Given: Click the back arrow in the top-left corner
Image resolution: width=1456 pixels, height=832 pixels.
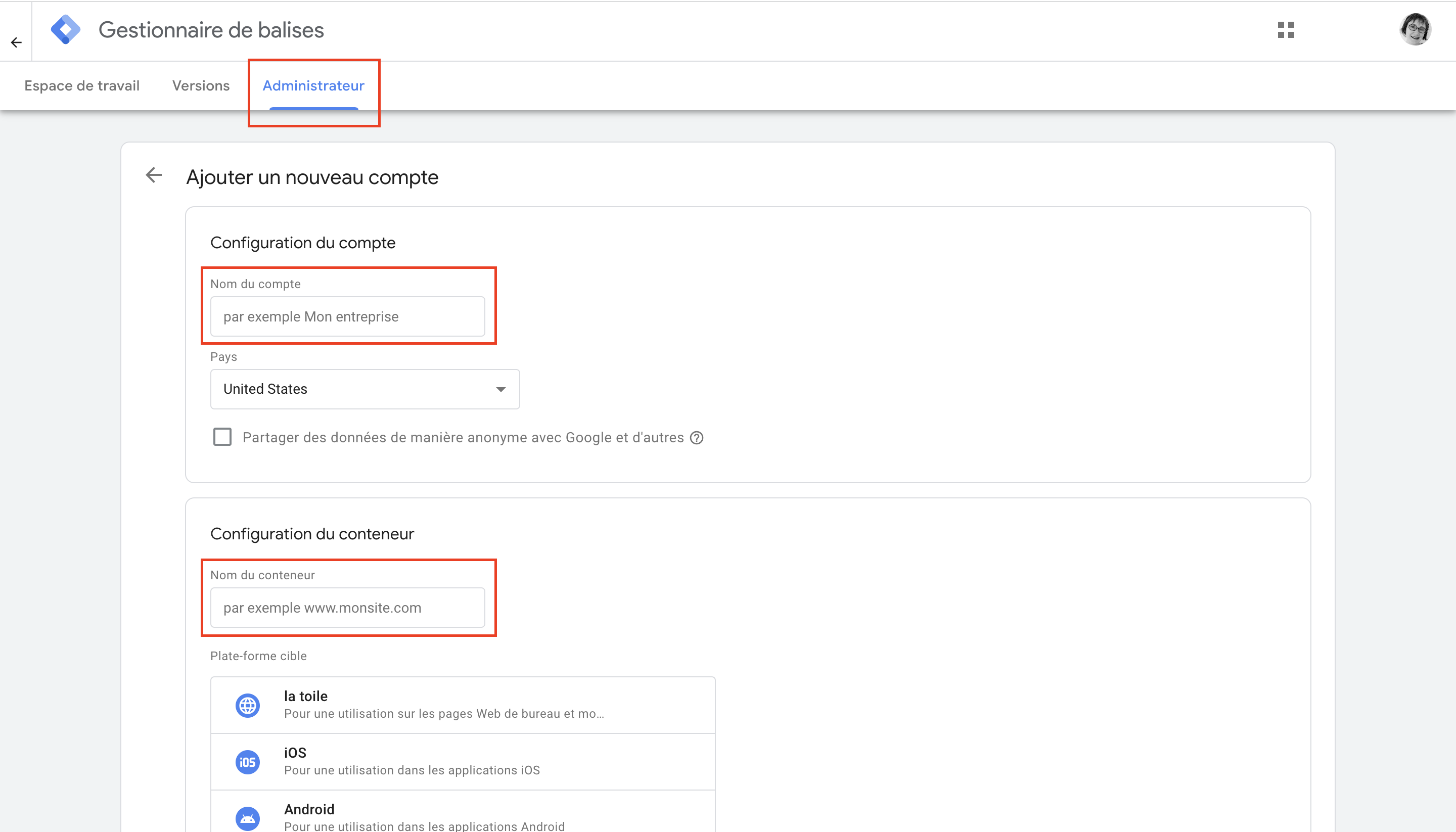Looking at the screenshot, I should click(x=16, y=42).
